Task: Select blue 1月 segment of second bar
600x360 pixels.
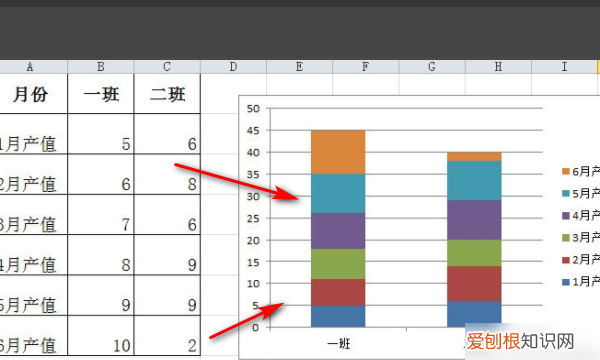Action: (474, 314)
